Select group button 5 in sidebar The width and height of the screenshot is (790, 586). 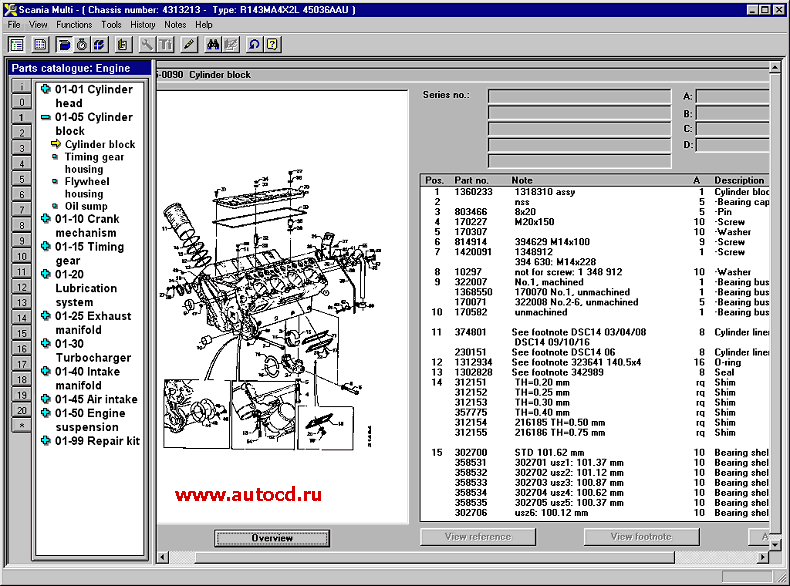(x=21, y=179)
